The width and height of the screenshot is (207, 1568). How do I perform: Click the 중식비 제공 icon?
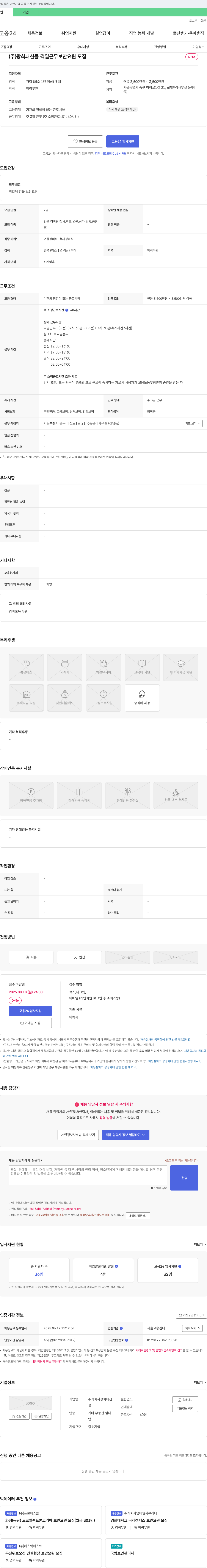[142, 698]
